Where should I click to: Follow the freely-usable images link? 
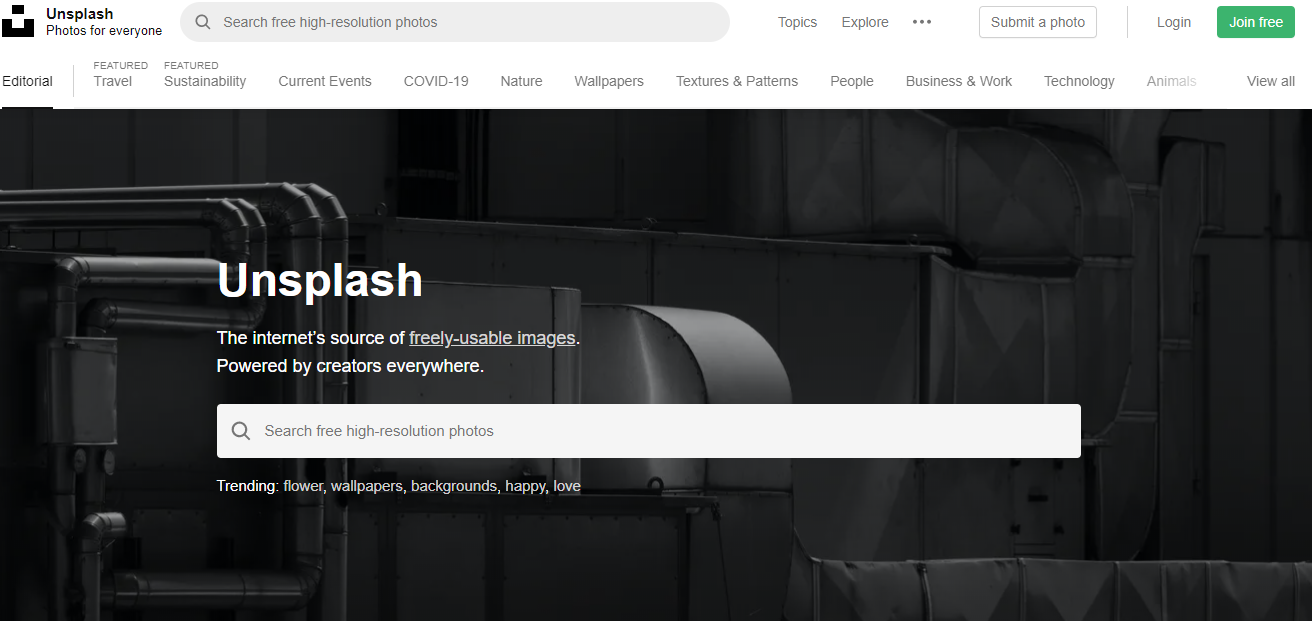click(492, 338)
